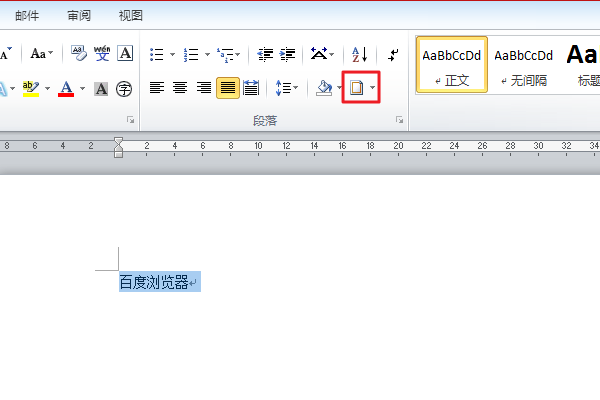The height and width of the screenshot is (400, 600).
Task: Apply paragraph shading paint bucket
Action: point(324,88)
